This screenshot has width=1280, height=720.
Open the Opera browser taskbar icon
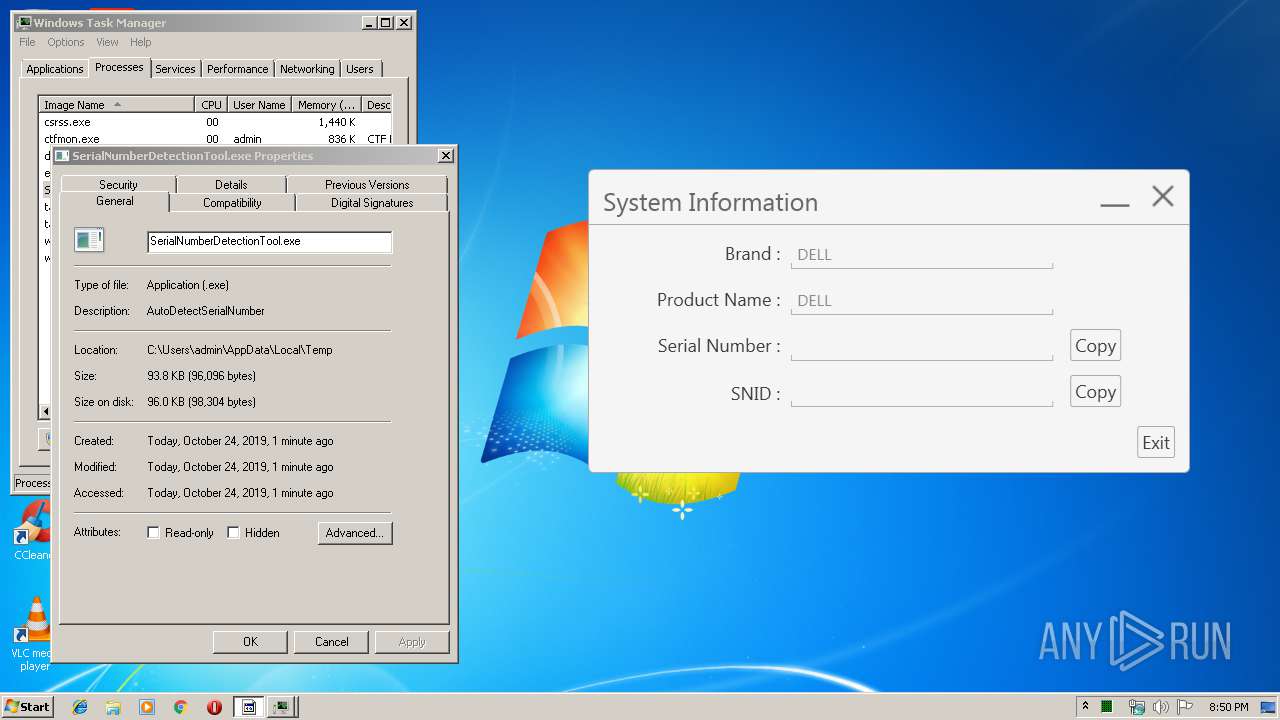214,707
